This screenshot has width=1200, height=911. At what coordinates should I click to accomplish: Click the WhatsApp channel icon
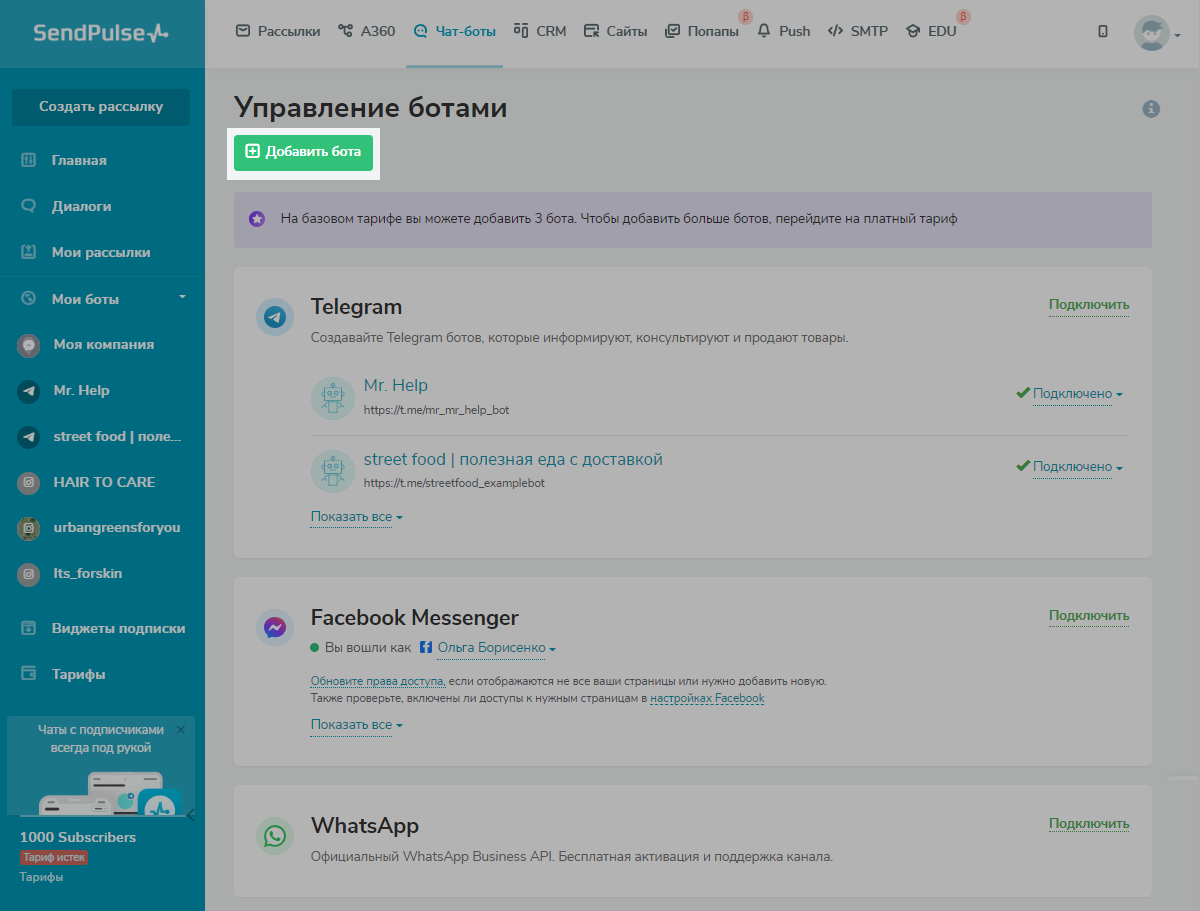tap(275, 836)
